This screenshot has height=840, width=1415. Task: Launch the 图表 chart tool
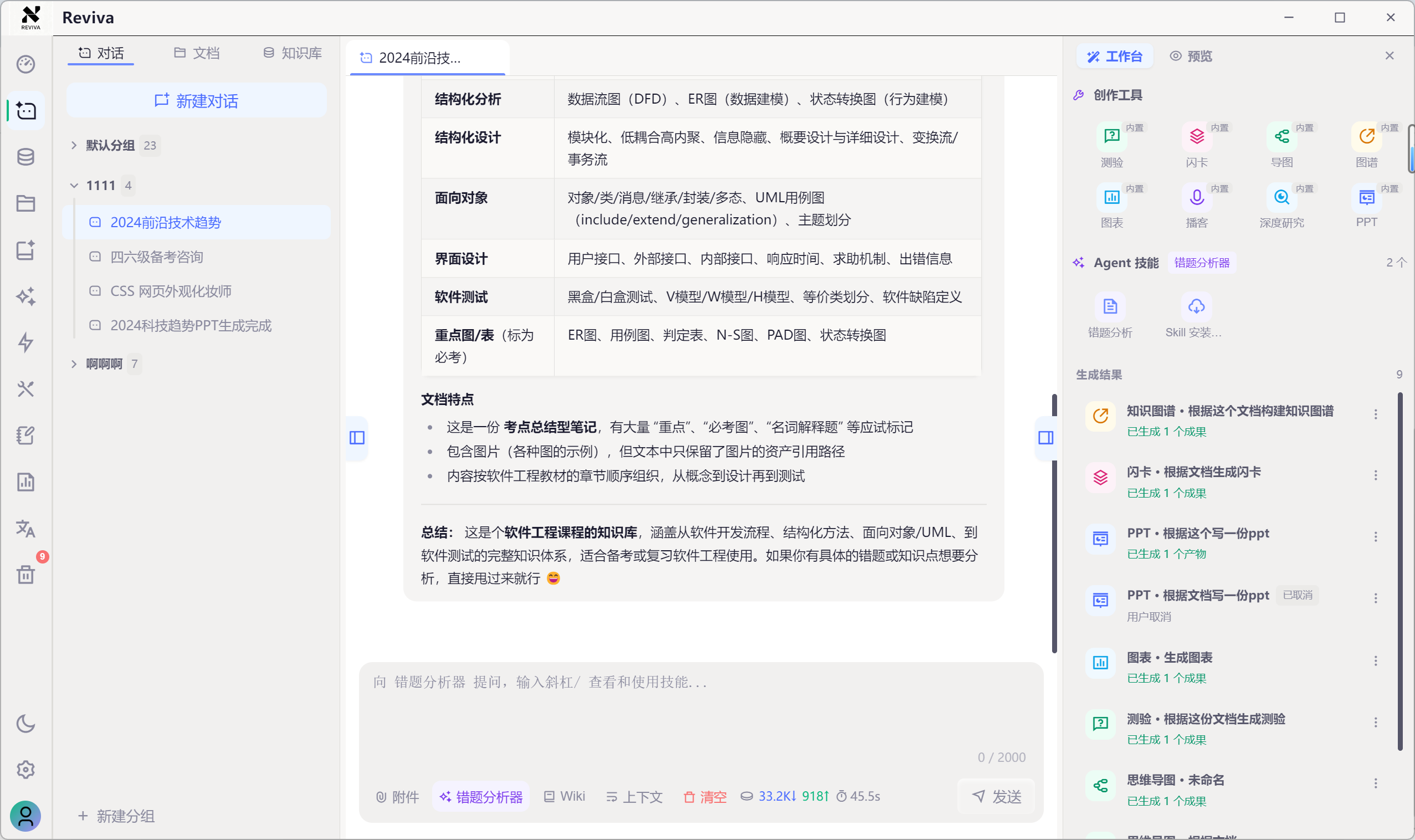[1111, 206]
